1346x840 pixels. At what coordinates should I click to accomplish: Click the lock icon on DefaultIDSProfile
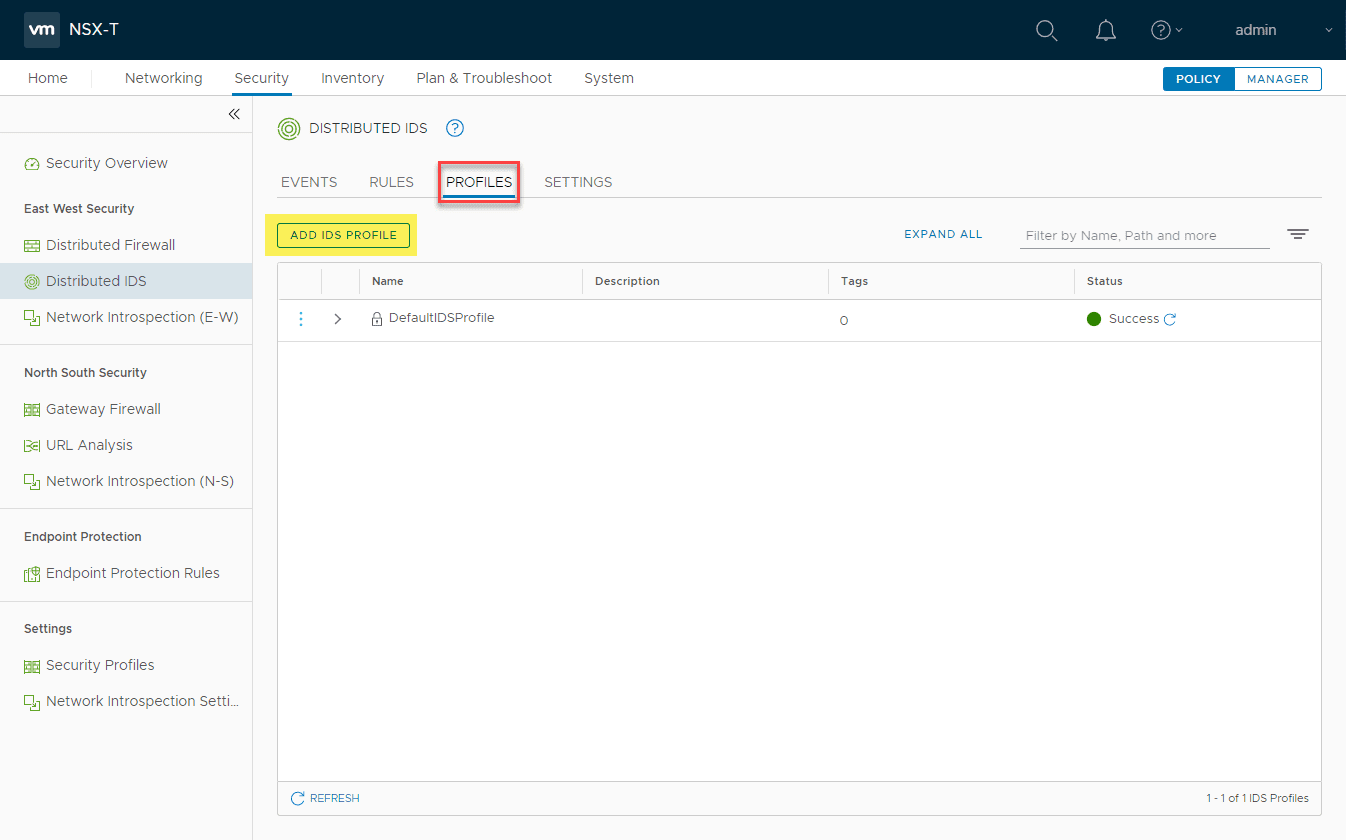coord(377,320)
